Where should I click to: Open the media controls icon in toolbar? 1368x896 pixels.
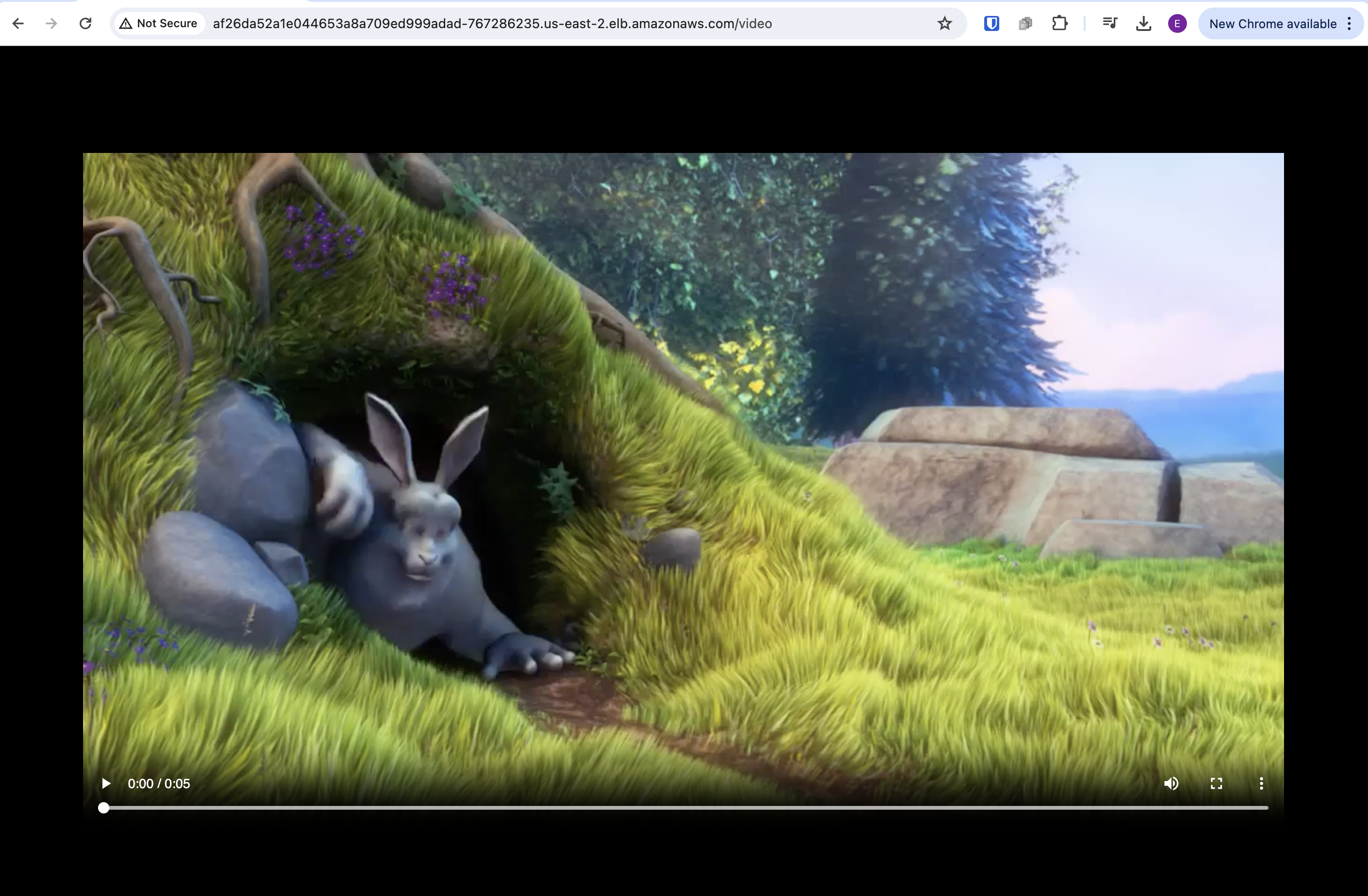point(1110,23)
